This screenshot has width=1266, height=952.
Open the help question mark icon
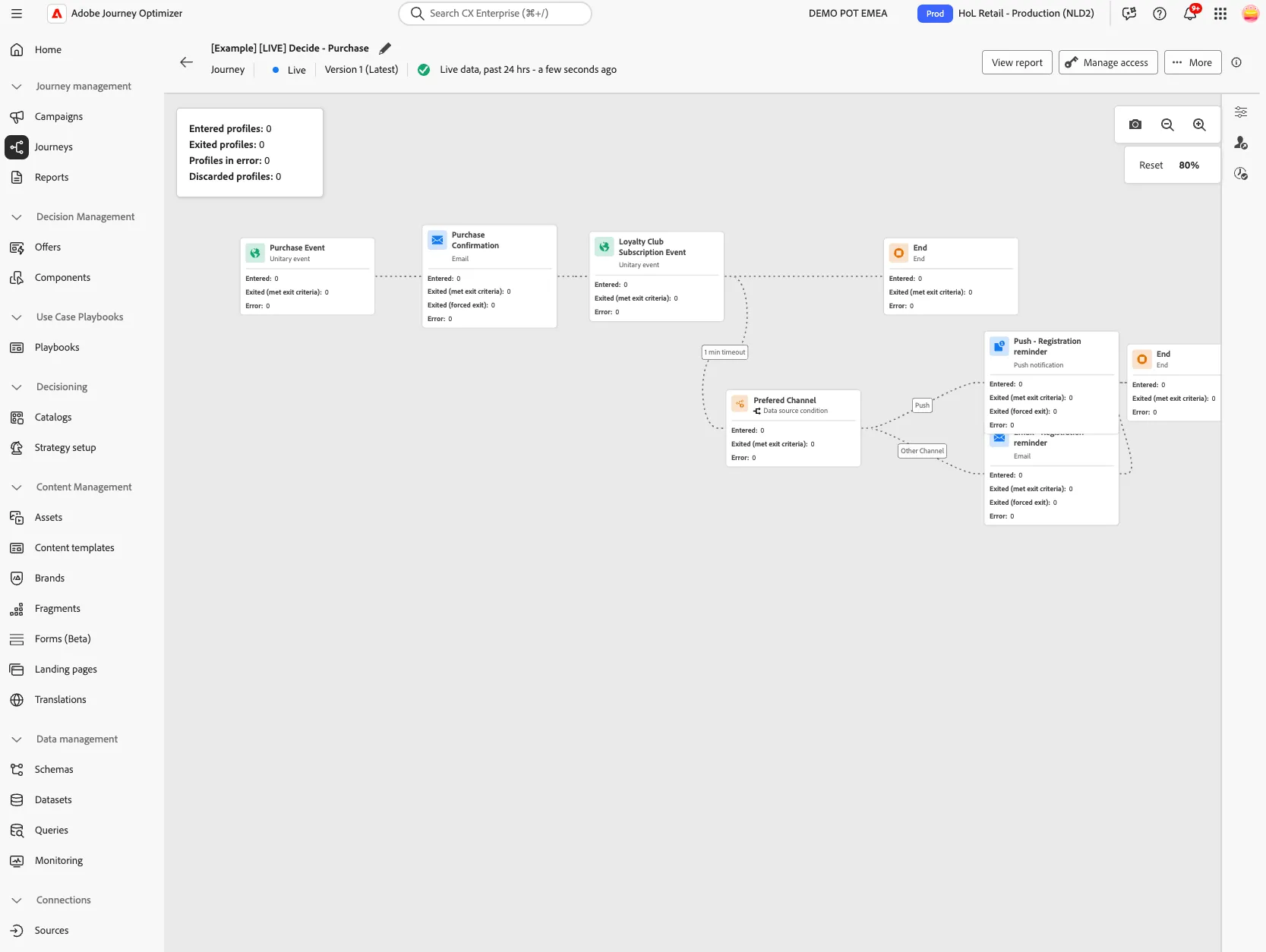(1160, 14)
